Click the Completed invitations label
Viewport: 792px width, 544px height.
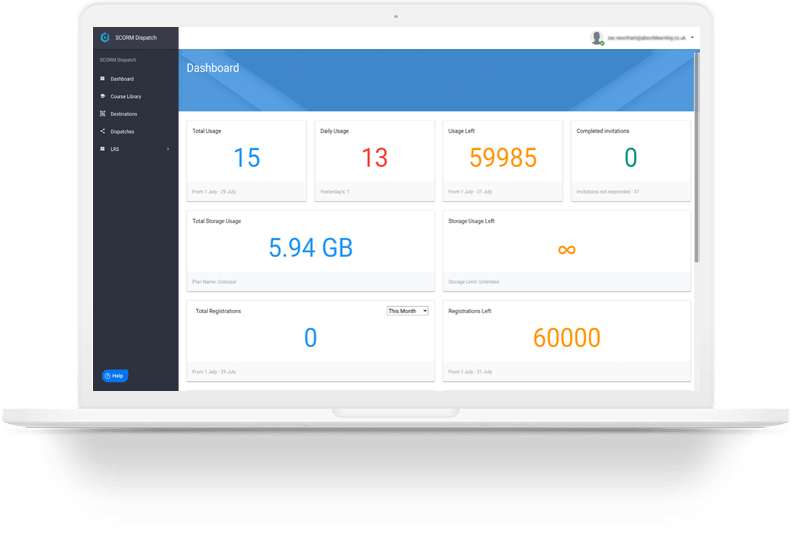[x=603, y=131]
